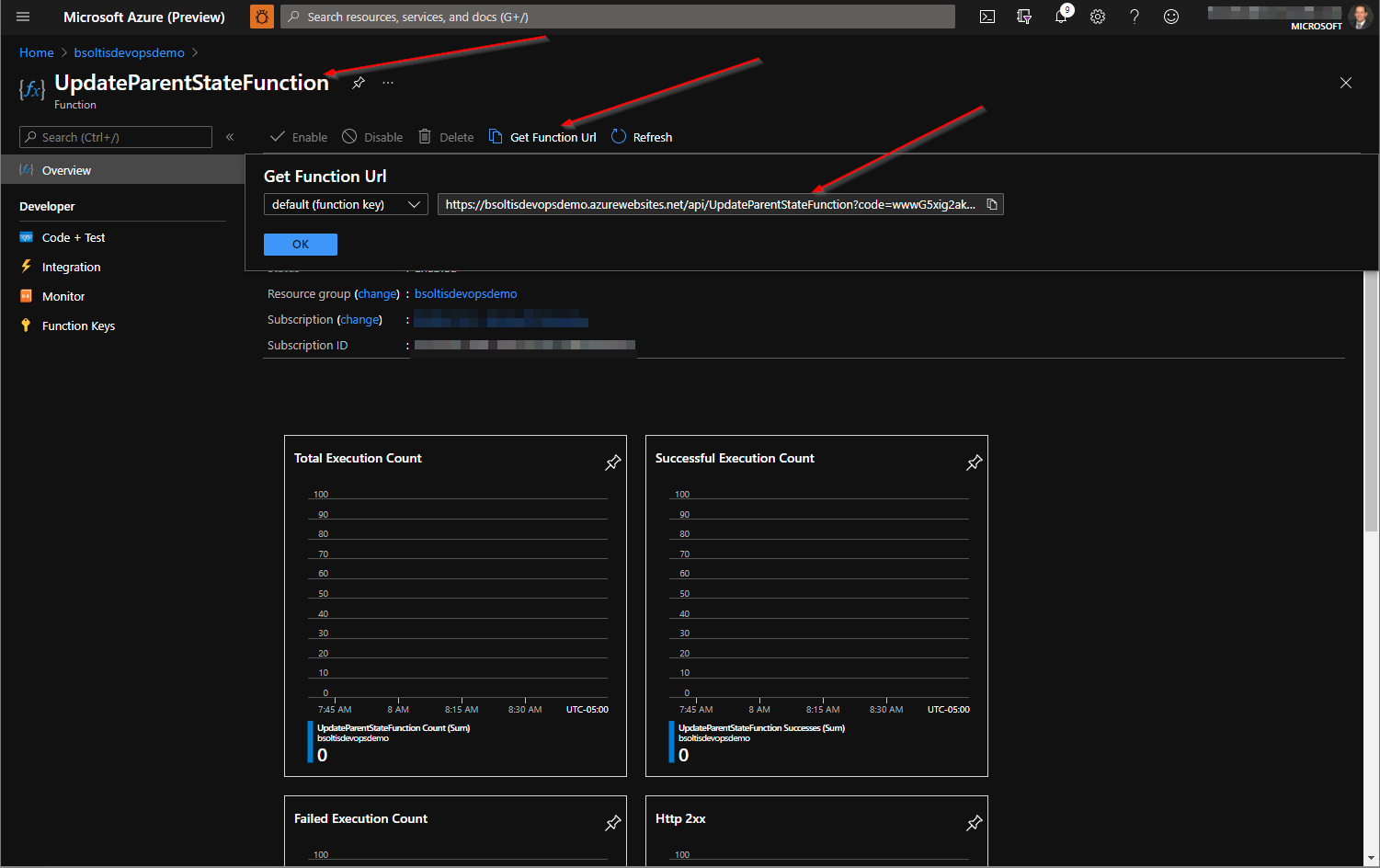Pin the Total Execution Count chart

pyautogui.click(x=612, y=463)
